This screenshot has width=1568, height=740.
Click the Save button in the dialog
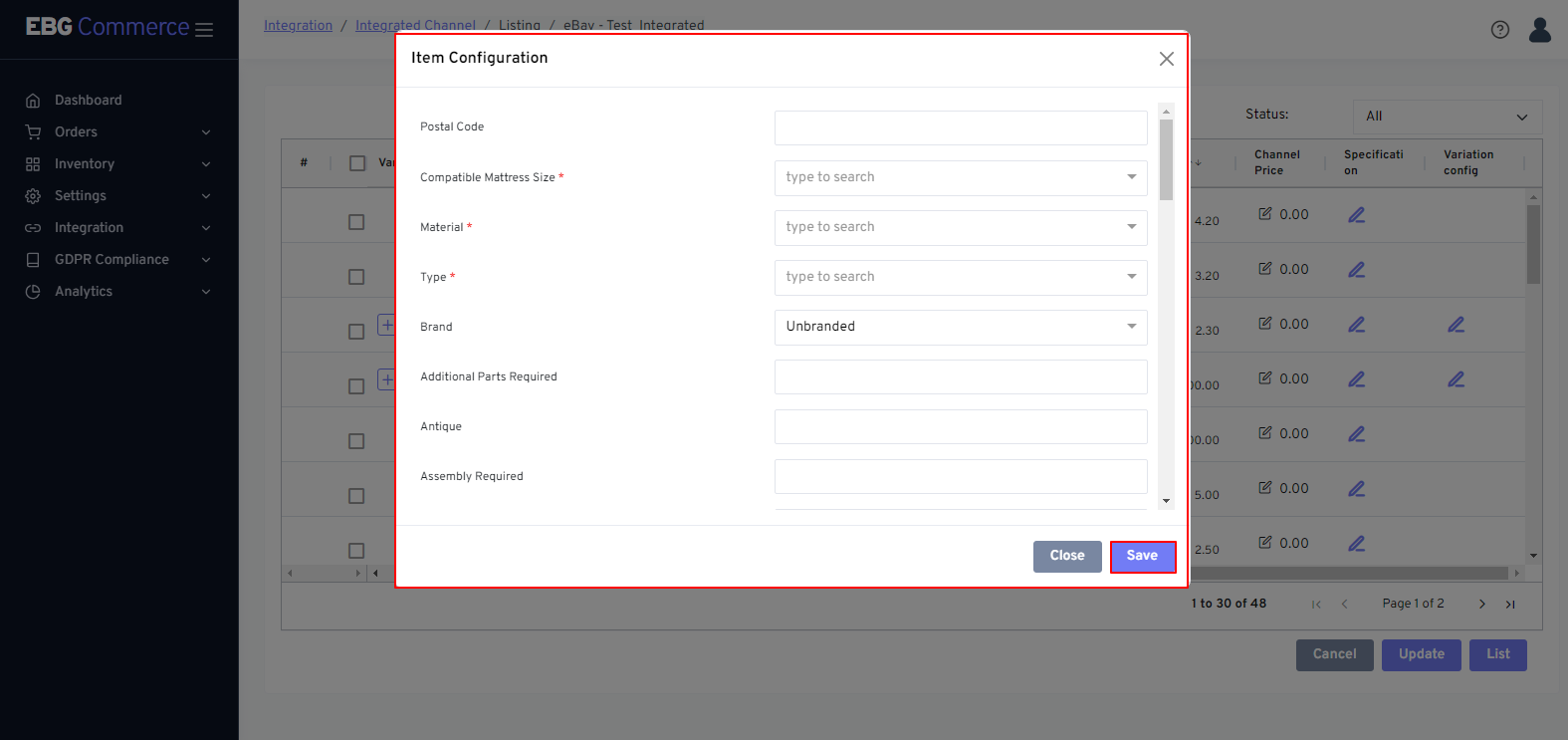click(1142, 556)
